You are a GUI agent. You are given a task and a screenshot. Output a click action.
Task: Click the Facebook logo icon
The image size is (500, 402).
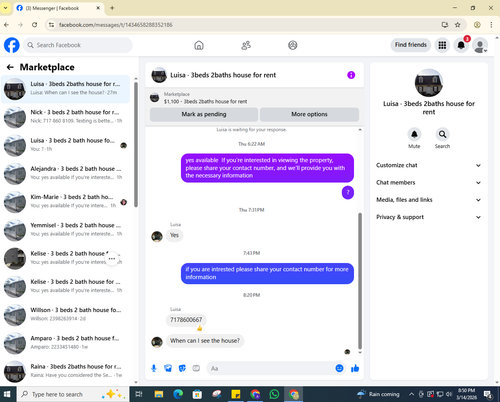12,45
